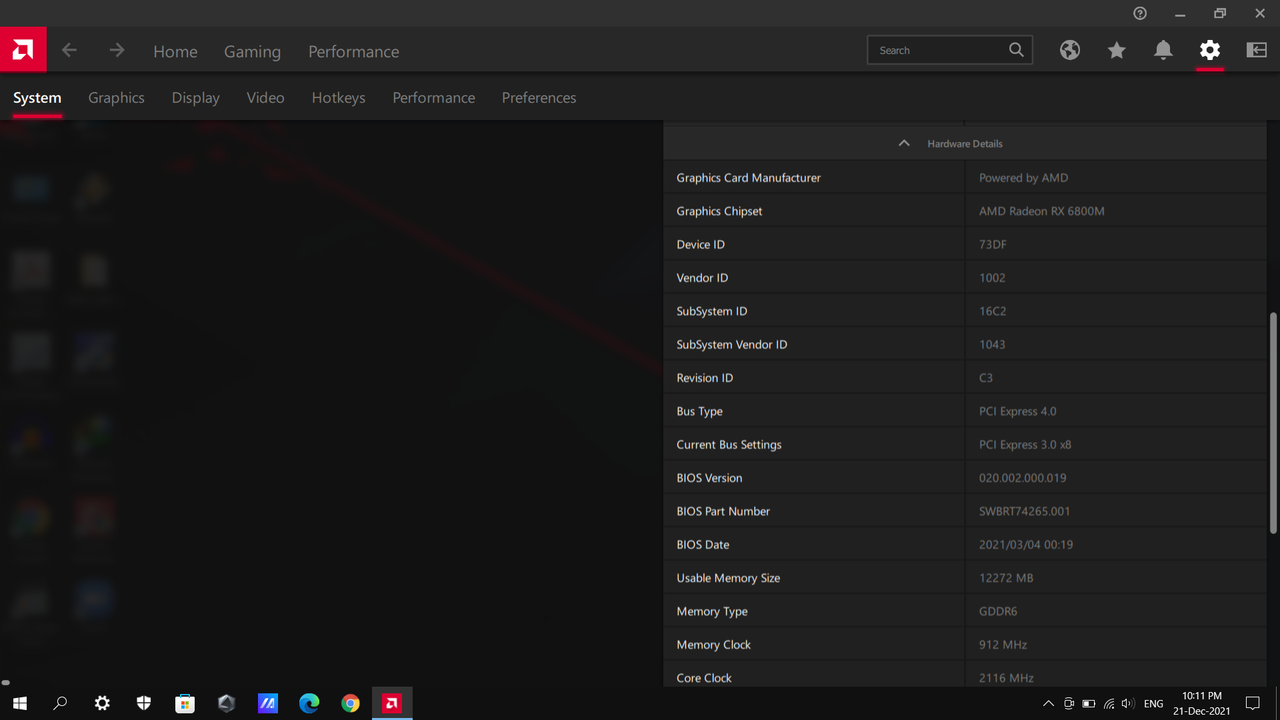Open the notifications bell
Viewport: 1280px width, 720px height.
pyautogui.click(x=1162, y=49)
